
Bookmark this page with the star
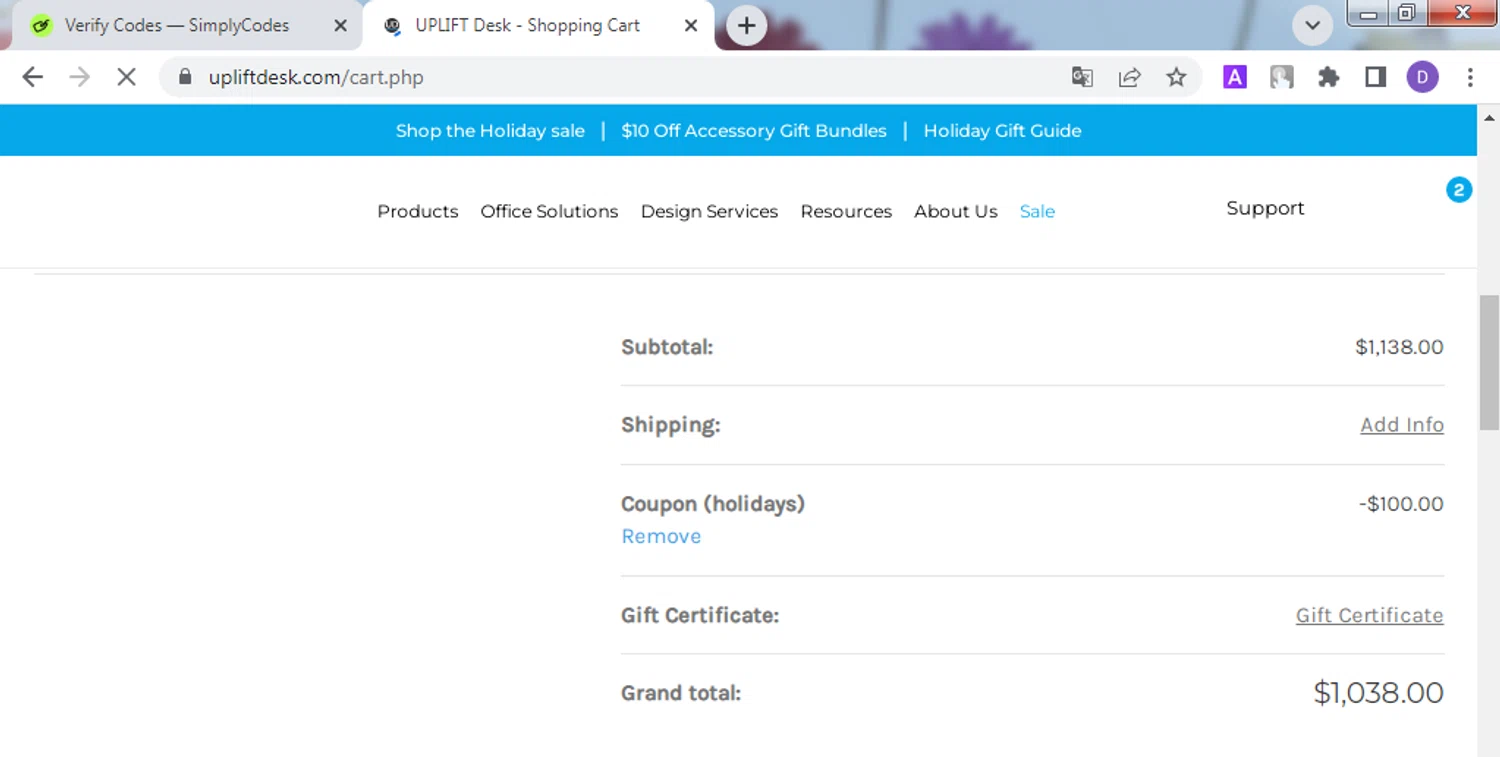coord(1176,77)
